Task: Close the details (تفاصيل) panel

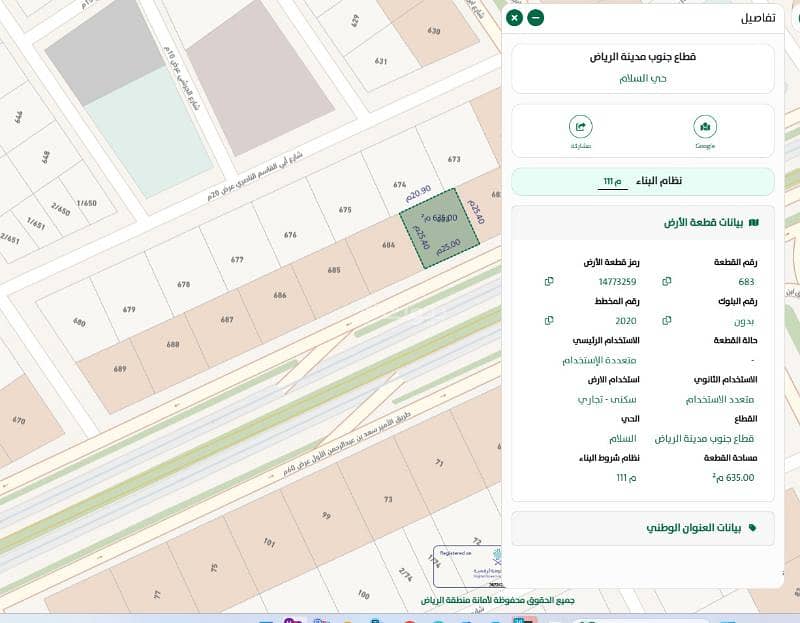Action: [514, 18]
